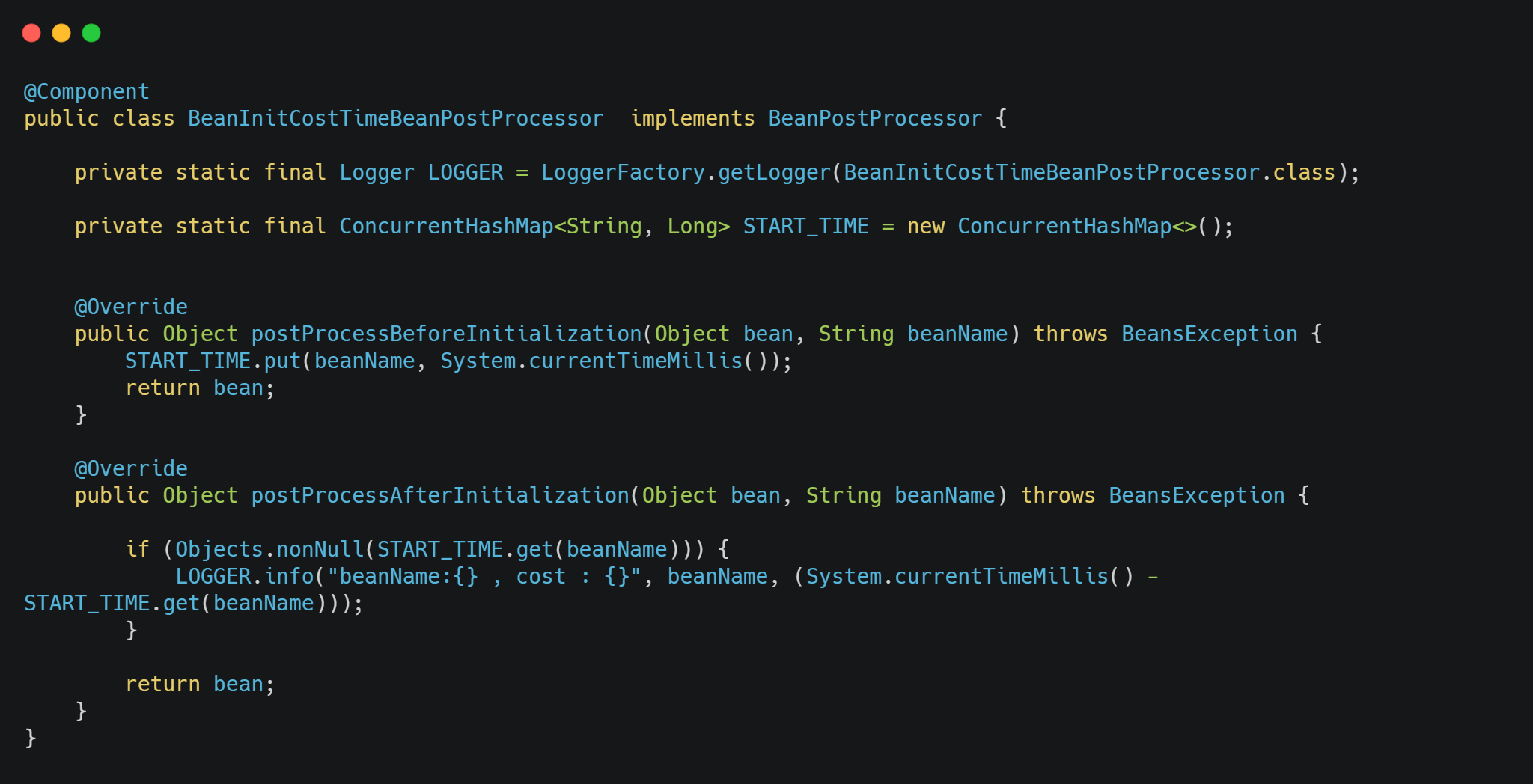Click the @Override above postProcessBeforeInitialization
Image resolution: width=1533 pixels, height=784 pixels.
[x=131, y=307]
